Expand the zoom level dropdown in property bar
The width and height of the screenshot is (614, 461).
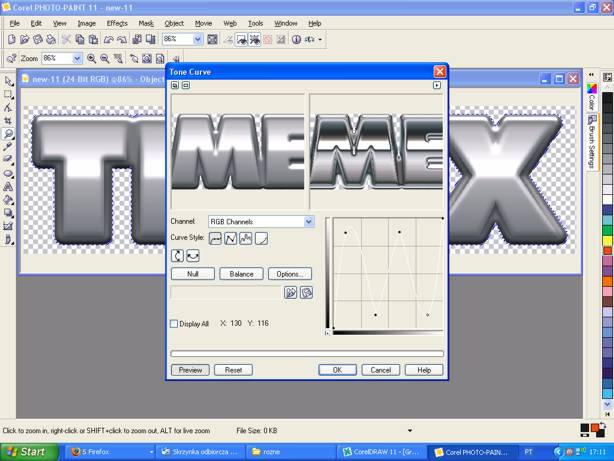coord(79,59)
